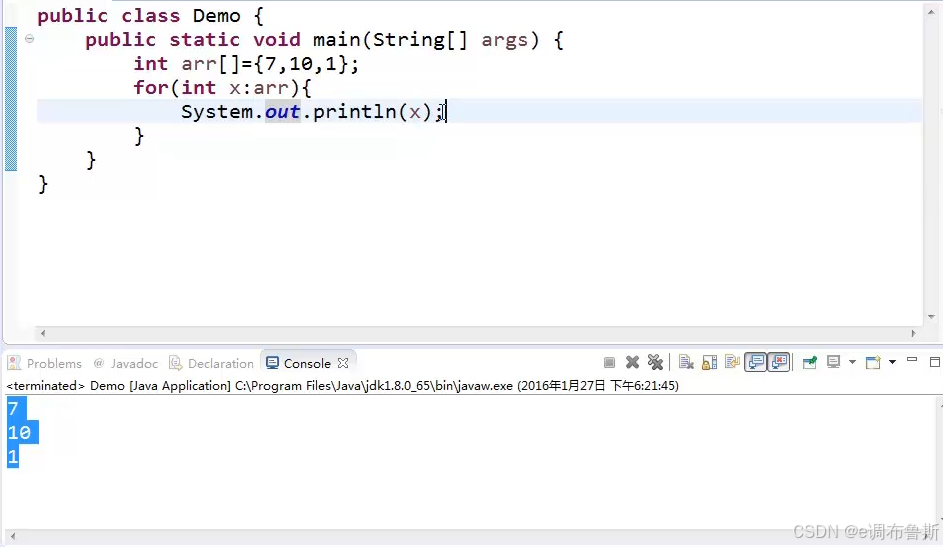Viewport: 943px width, 547px height.
Task: Toggle show console on standard error change
Action: (x=779, y=362)
